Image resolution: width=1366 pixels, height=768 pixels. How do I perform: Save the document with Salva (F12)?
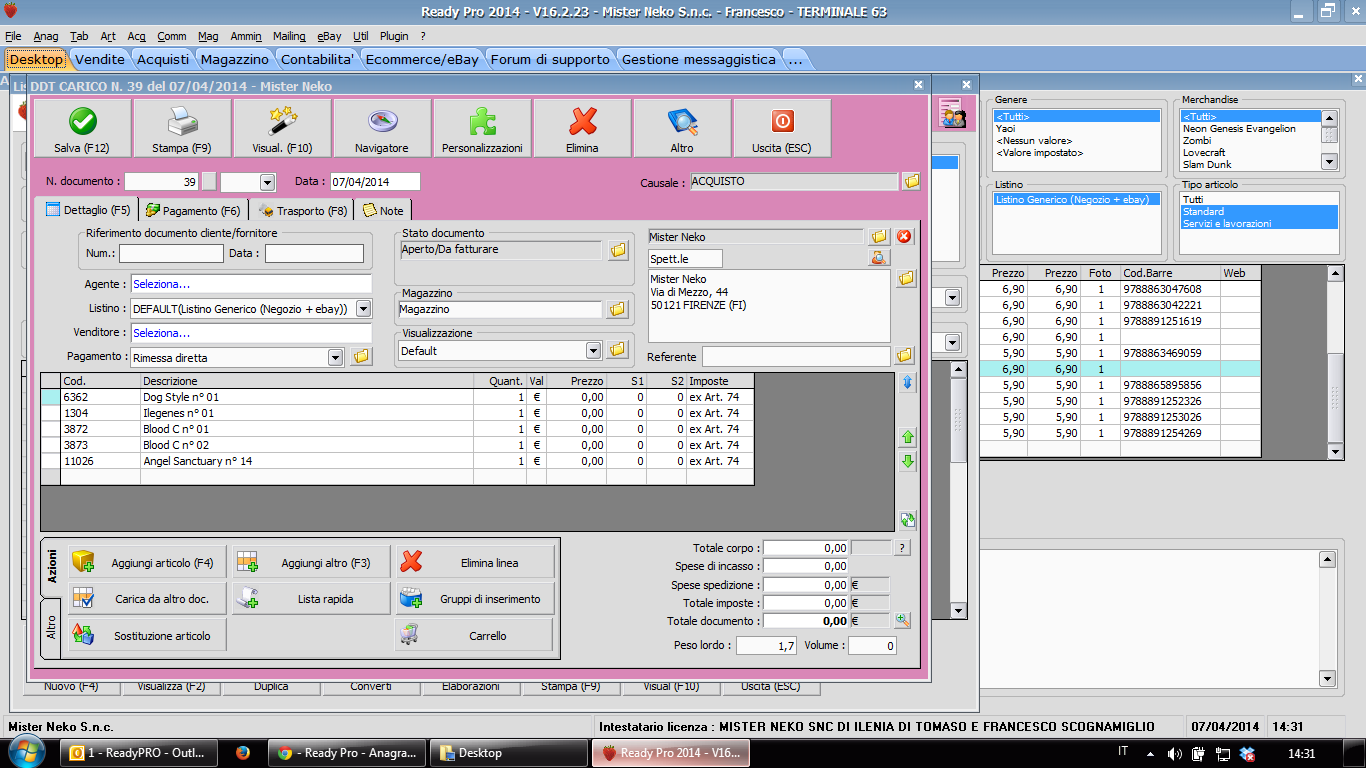tap(82, 128)
